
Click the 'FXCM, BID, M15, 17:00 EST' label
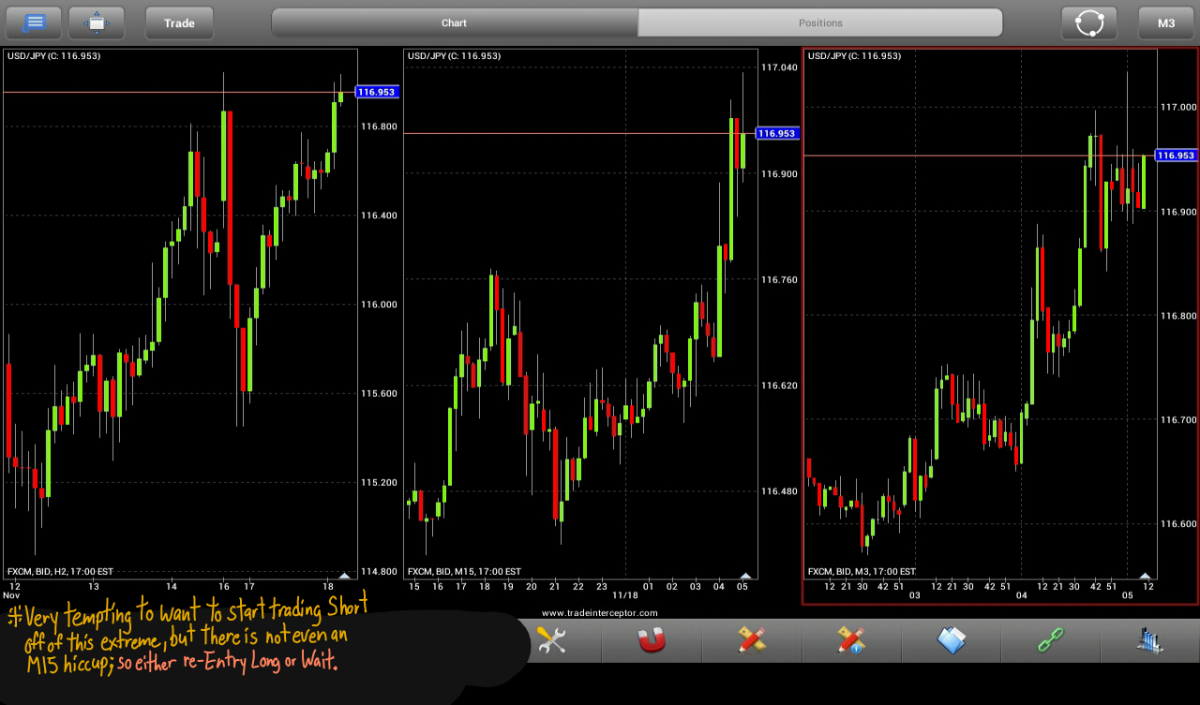(464, 572)
